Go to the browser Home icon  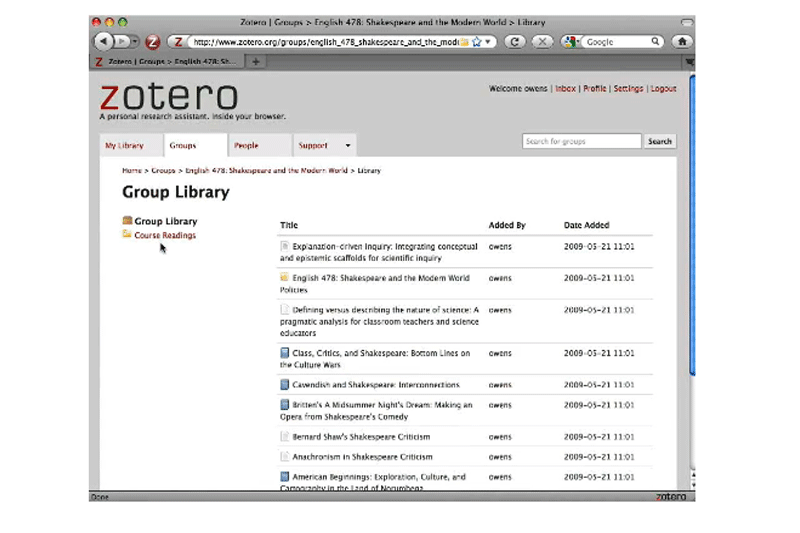(x=682, y=41)
